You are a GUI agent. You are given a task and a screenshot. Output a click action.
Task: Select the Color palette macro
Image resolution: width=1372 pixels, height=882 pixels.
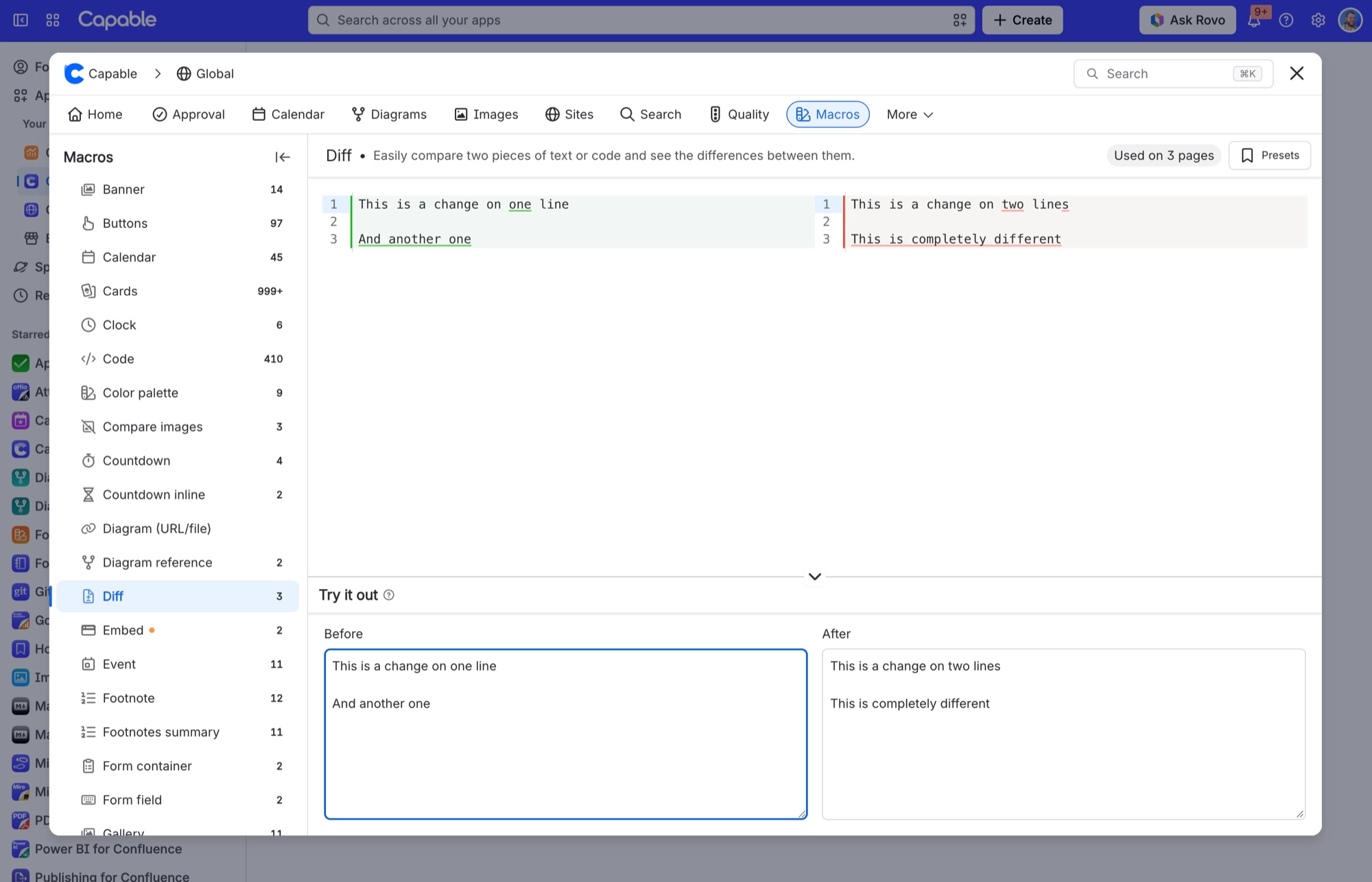pos(178,393)
